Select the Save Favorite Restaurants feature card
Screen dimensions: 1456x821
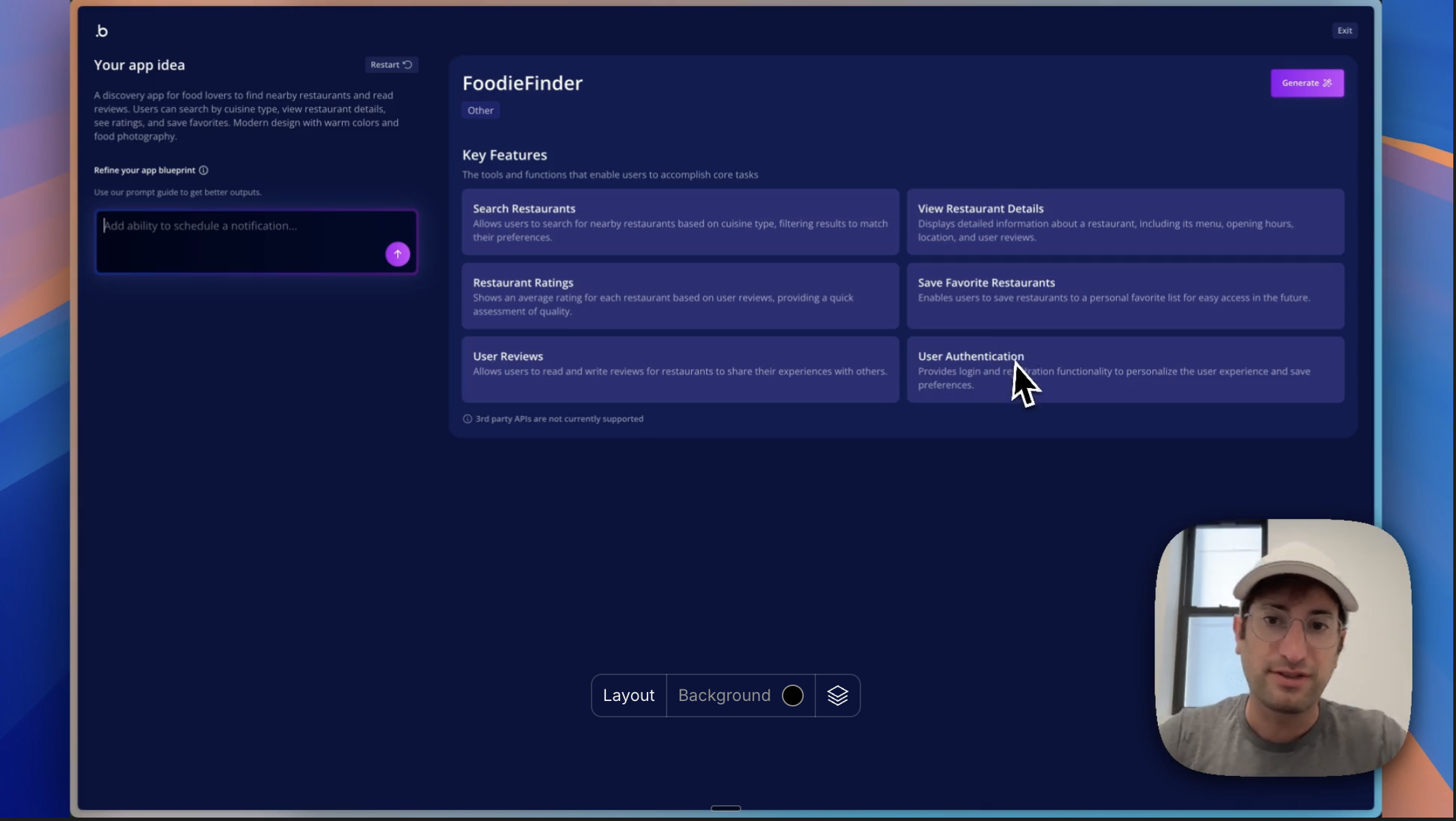[x=1124, y=296]
